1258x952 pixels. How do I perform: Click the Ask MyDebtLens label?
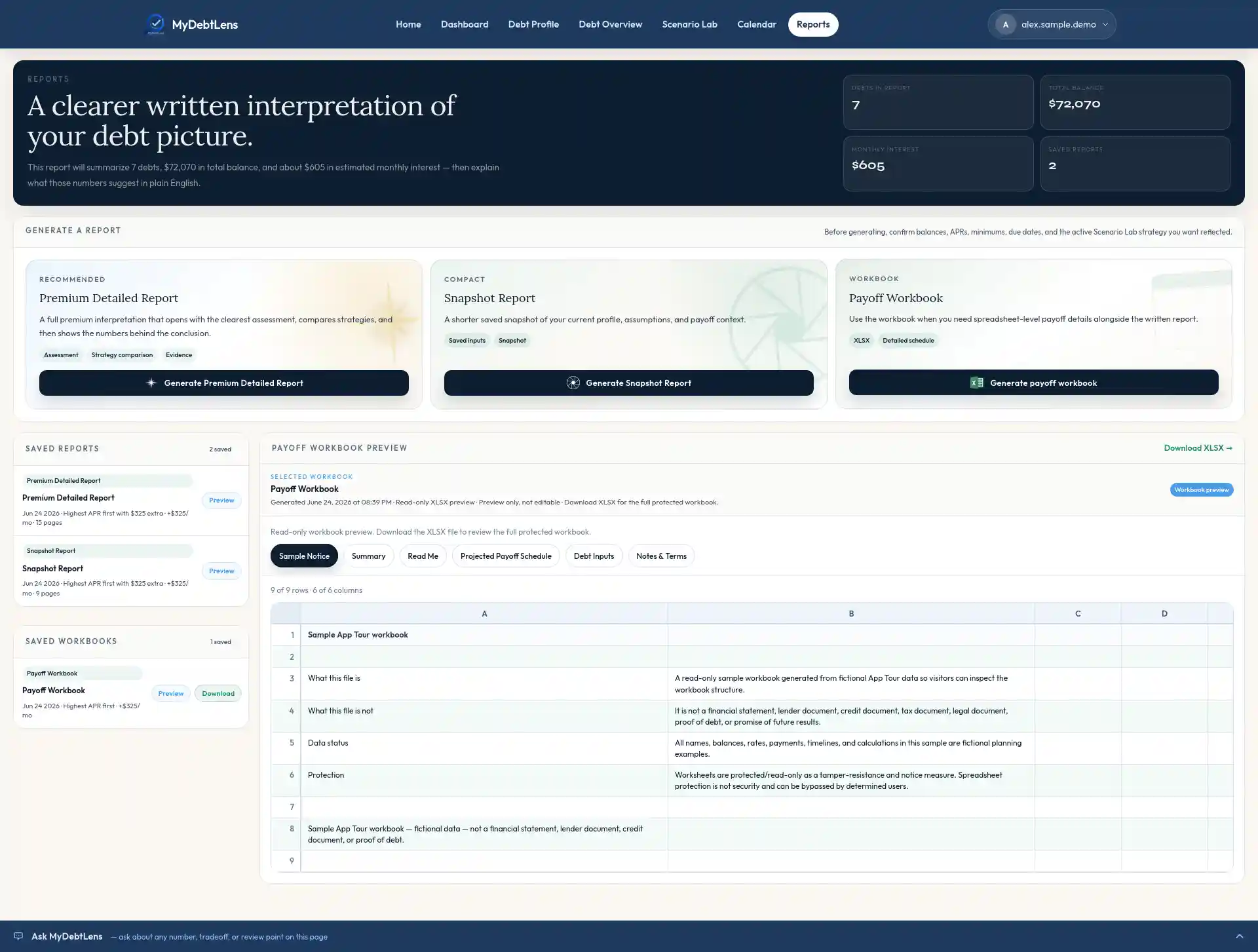pyautogui.click(x=67, y=936)
